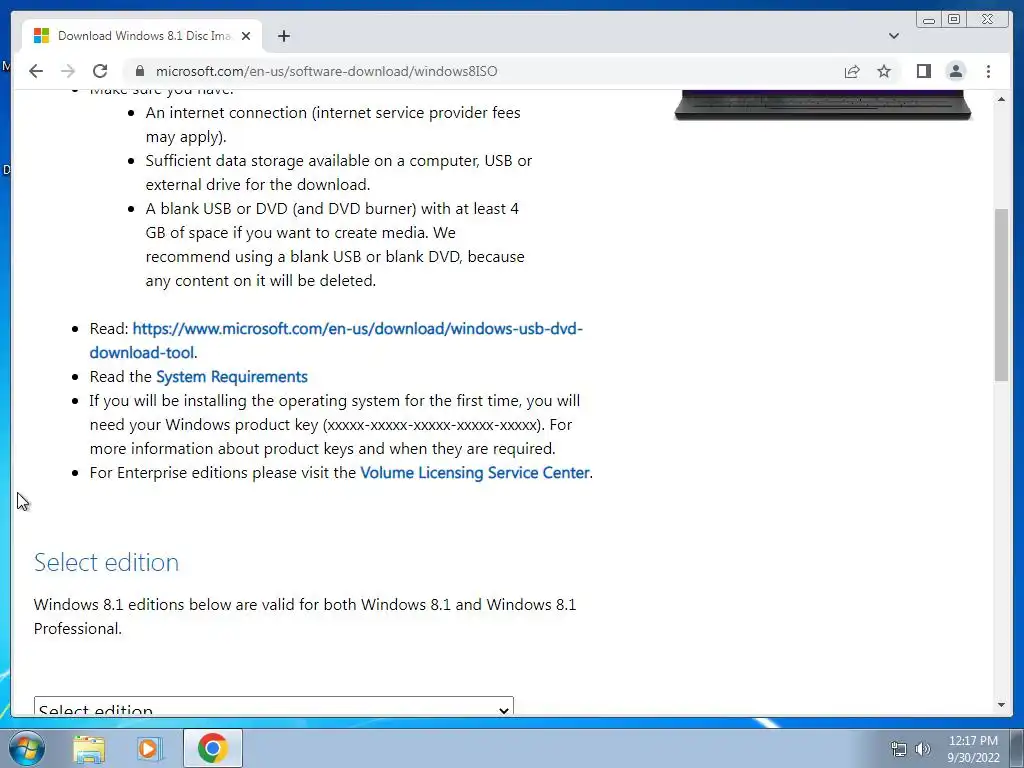Click the page scrollbar thumb
The width and height of the screenshot is (1024, 768).
click(x=1001, y=295)
